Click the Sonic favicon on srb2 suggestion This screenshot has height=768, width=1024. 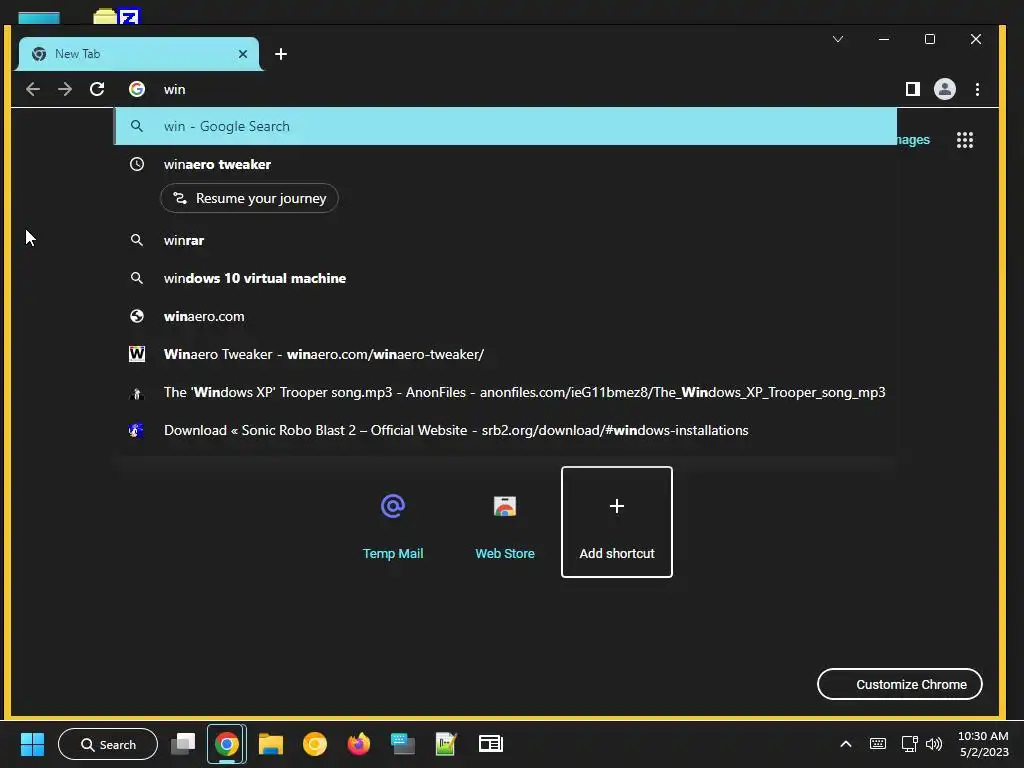tap(136, 430)
